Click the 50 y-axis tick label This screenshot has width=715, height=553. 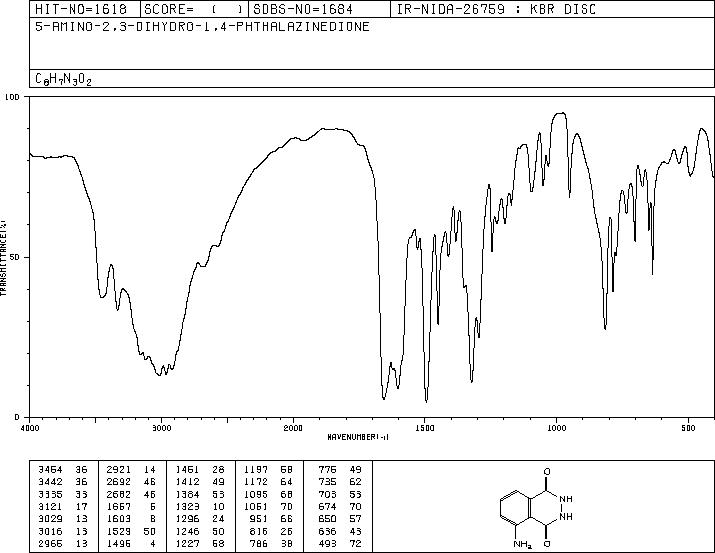[x=15, y=257]
